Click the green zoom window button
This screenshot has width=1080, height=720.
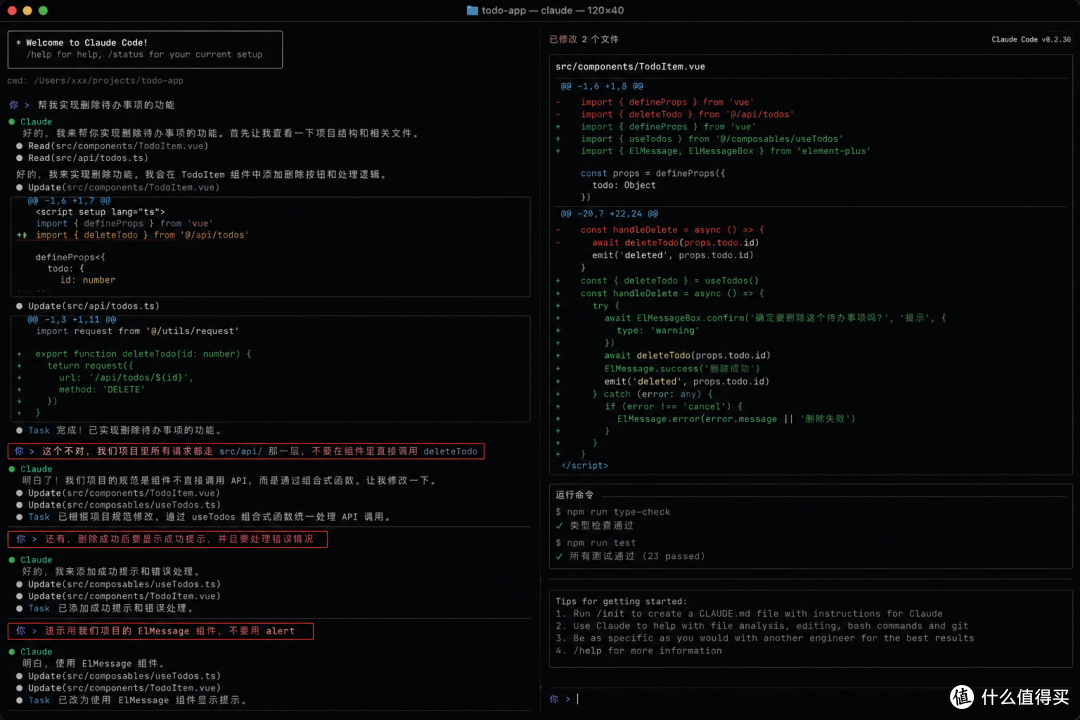(43, 10)
